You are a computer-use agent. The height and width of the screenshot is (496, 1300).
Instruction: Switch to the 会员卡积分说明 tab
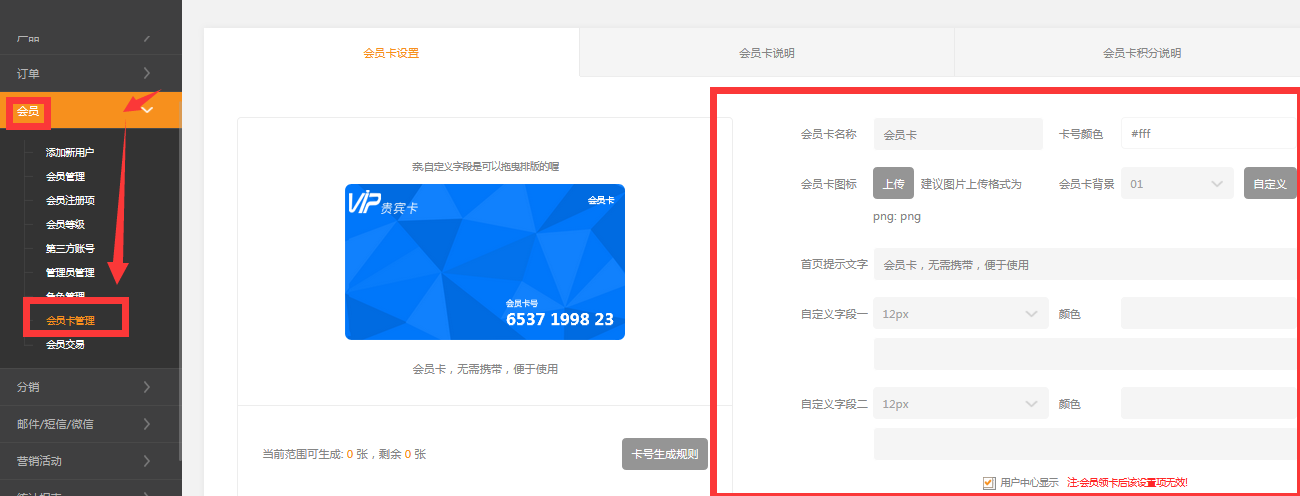(x=1141, y=53)
